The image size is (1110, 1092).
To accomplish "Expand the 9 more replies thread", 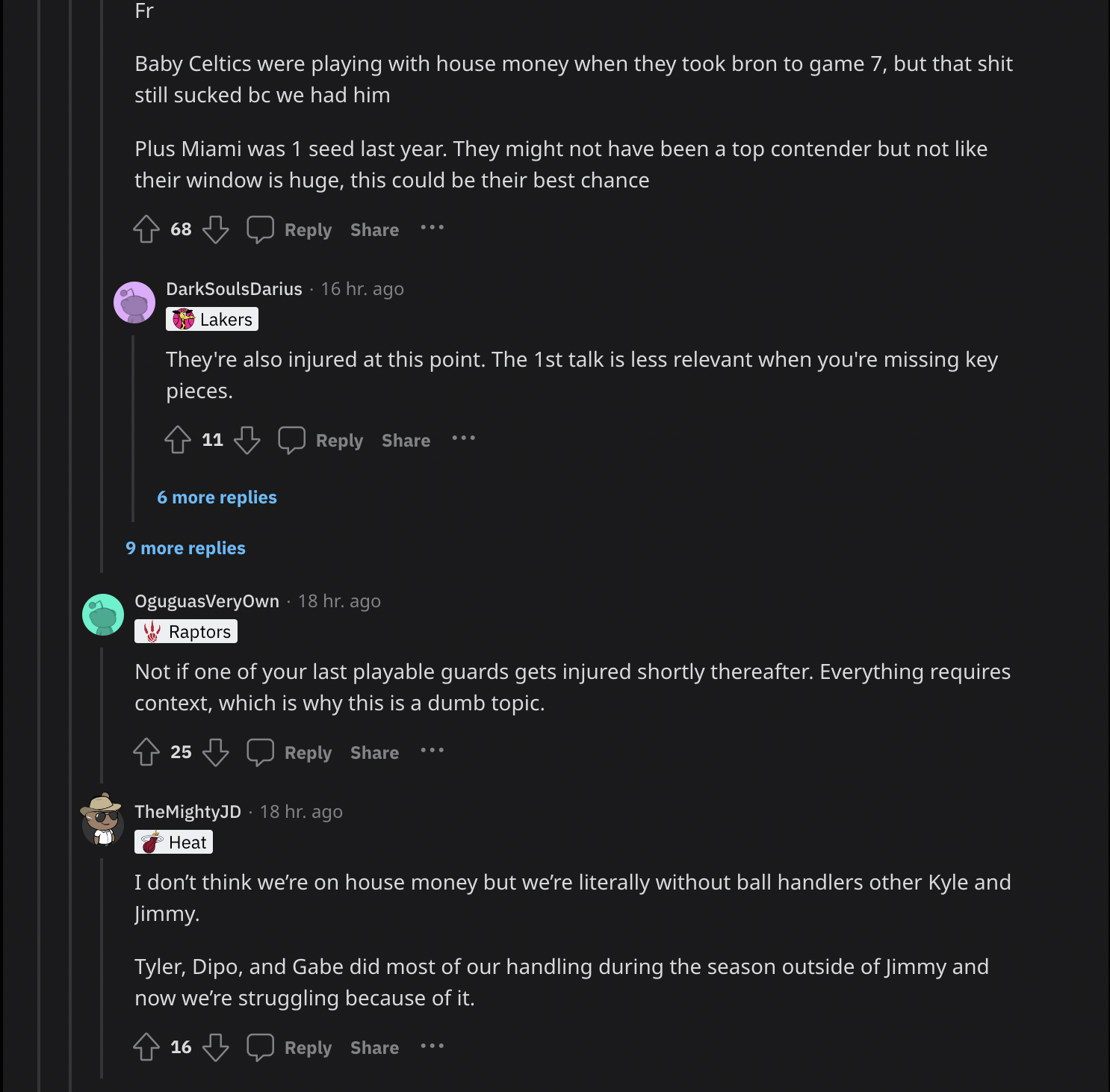I will point(185,548).
